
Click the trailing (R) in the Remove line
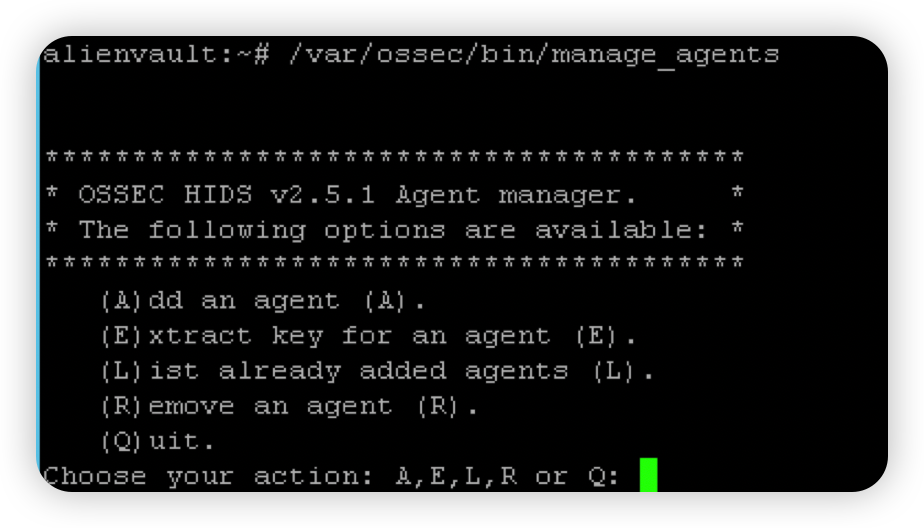point(437,407)
